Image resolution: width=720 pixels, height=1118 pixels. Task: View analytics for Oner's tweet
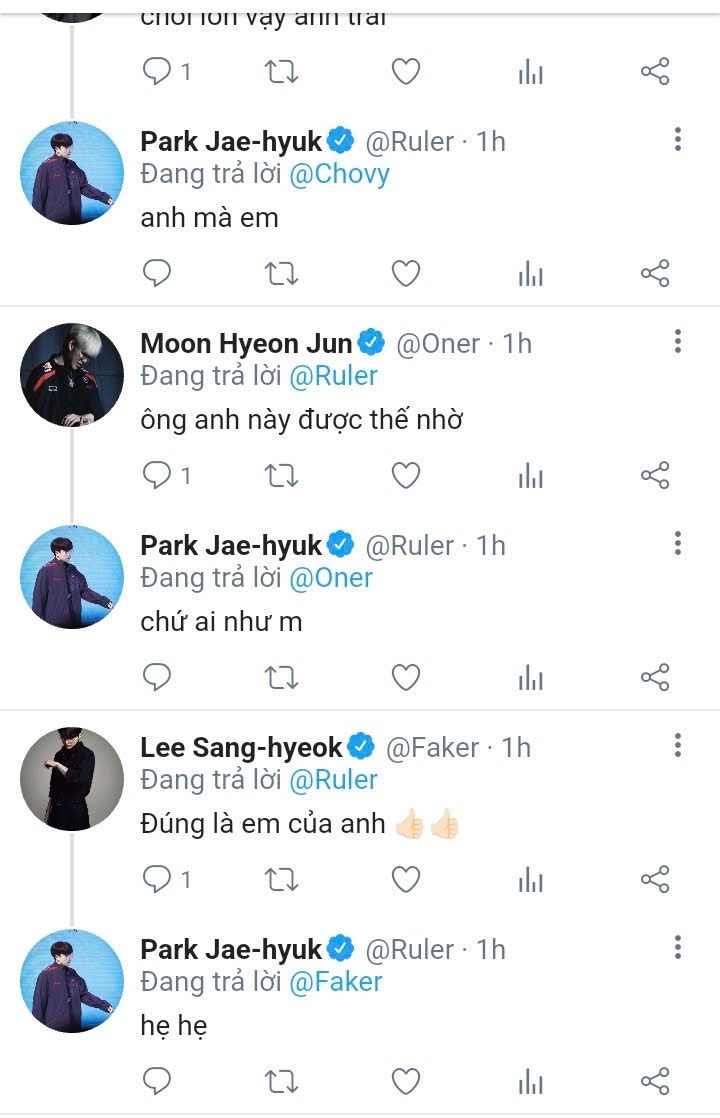(x=530, y=475)
